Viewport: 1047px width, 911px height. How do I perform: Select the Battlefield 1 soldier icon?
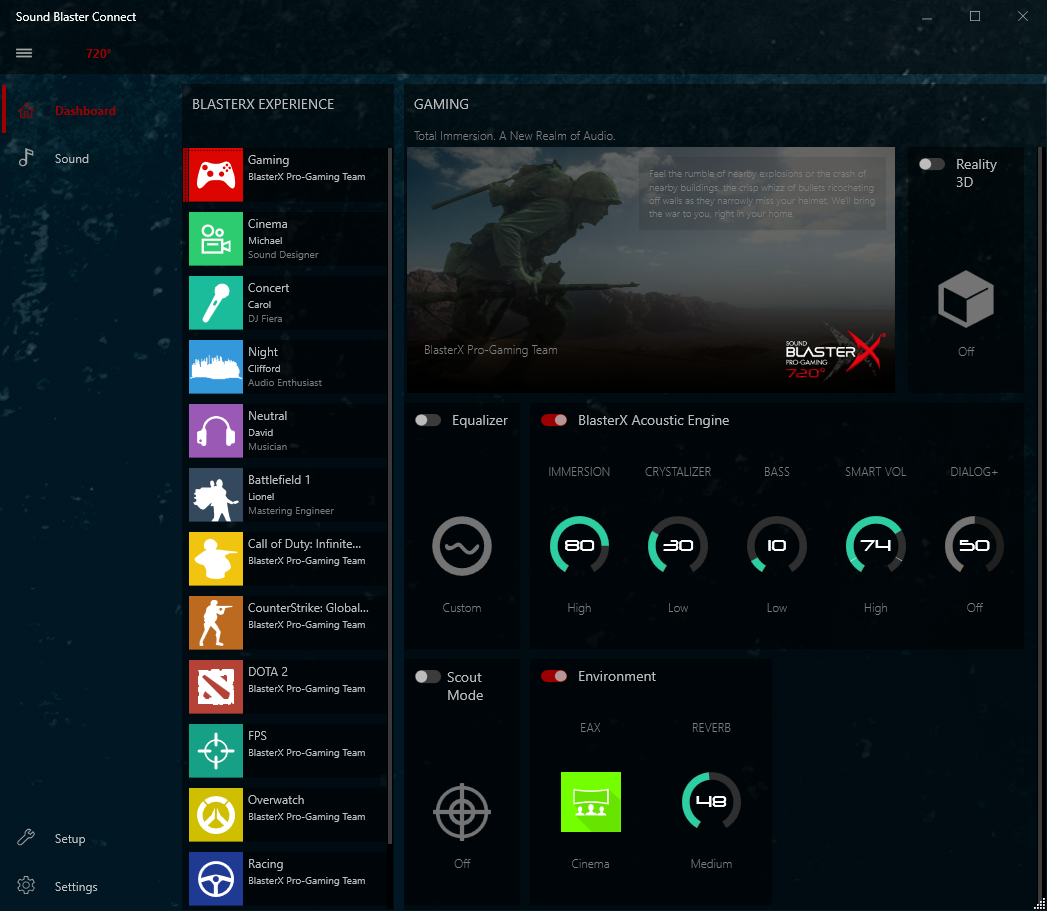[x=216, y=495]
